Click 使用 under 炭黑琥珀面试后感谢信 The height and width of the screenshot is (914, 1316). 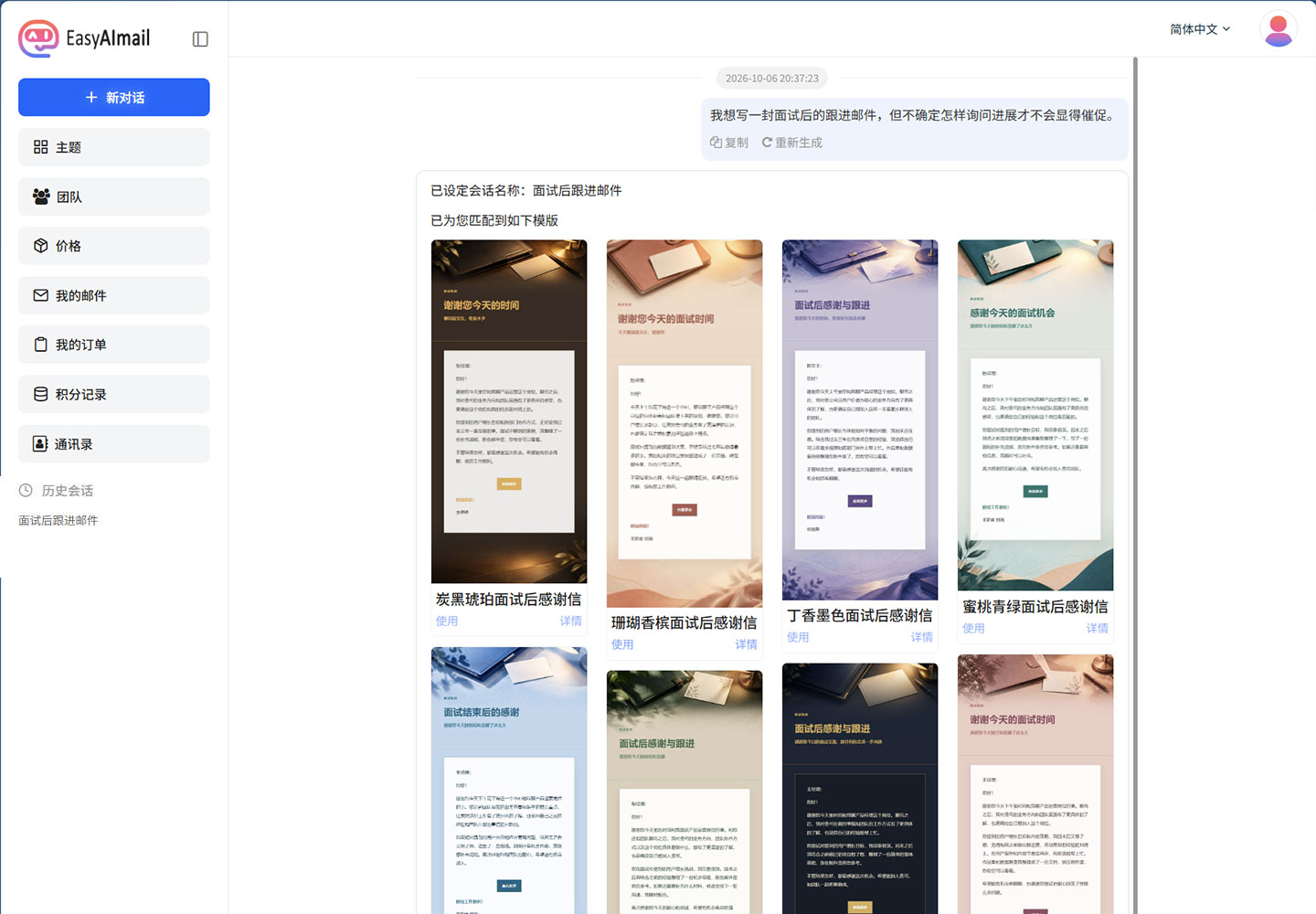[x=447, y=621]
